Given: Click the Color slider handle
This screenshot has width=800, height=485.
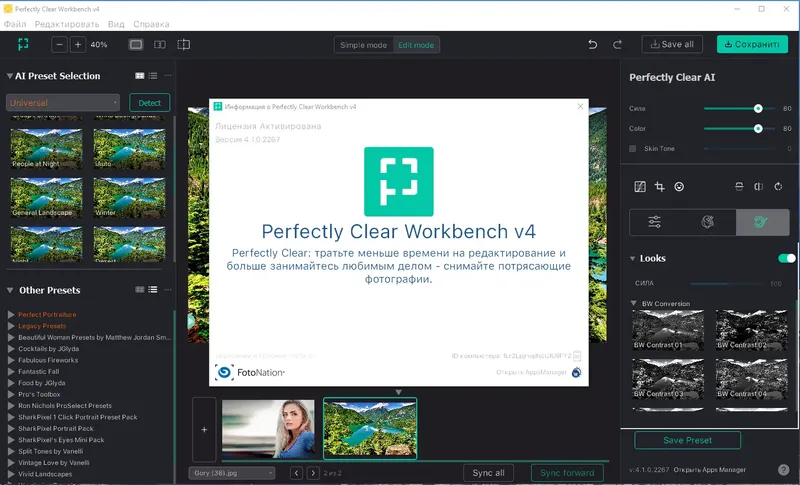Looking at the screenshot, I should pos(758,129).
